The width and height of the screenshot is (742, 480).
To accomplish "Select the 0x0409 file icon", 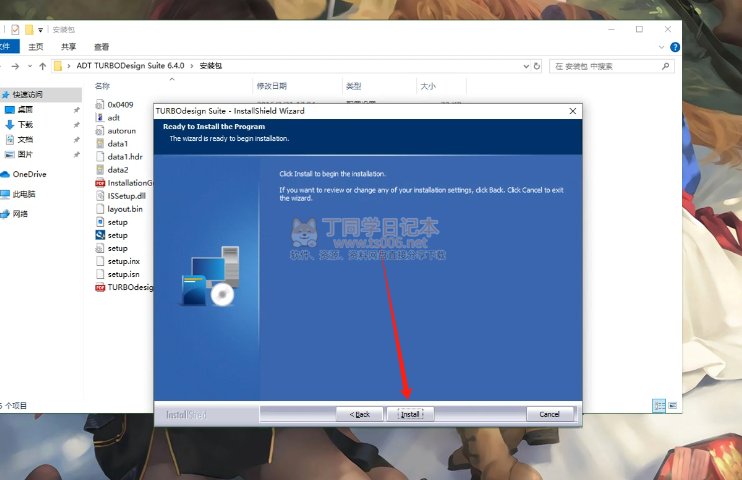I will pos(100,104).
